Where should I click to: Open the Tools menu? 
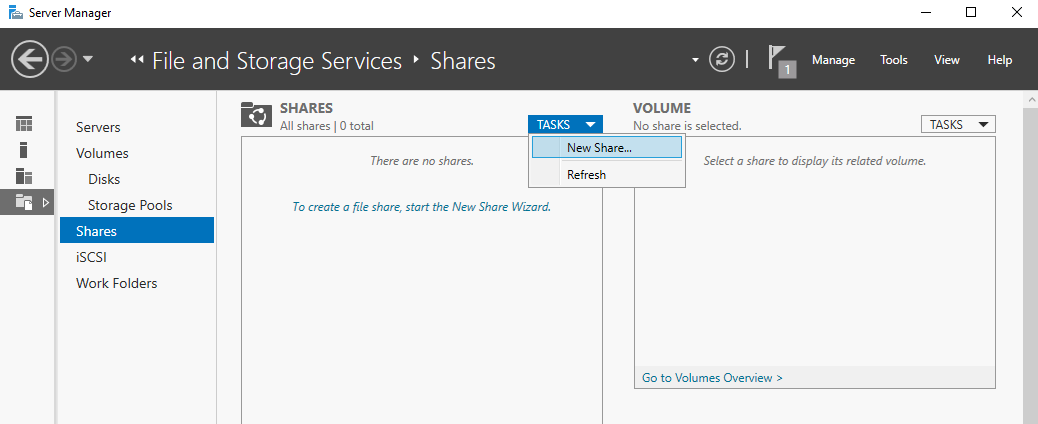pyautogui.click(x=894, y=60)
